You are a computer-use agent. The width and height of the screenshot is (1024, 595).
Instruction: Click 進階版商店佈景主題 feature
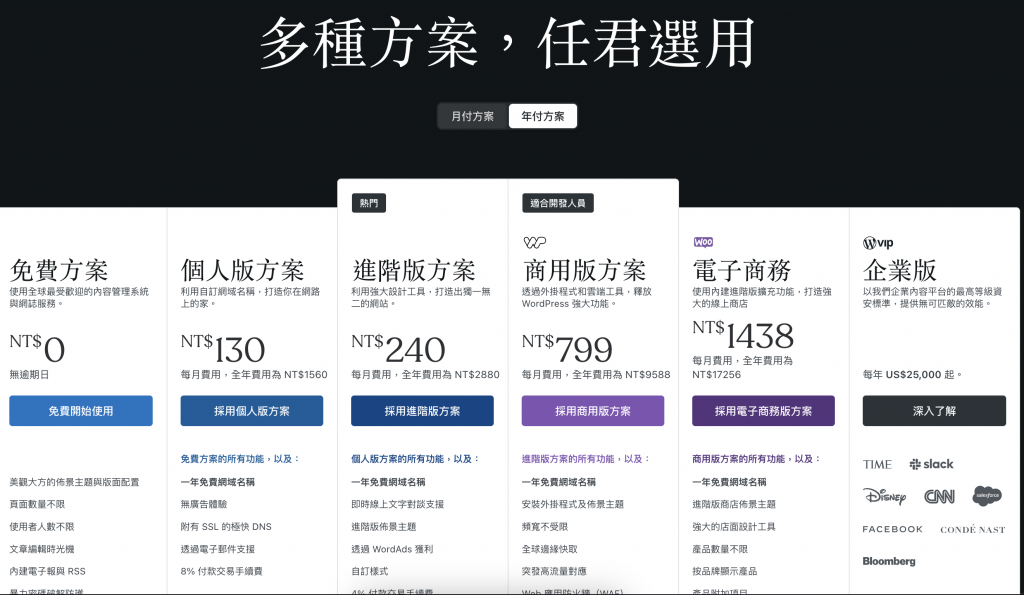pos(734,504)
